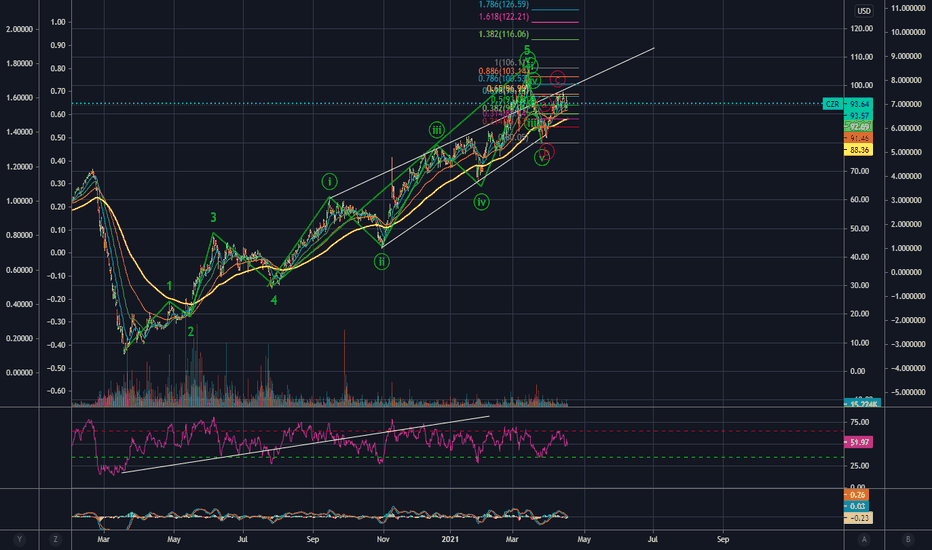Image resolution: width=932 pixels, height=550 pixels.
Task: Click the 120.00 price scale value
Action: (x=861, y=29)
